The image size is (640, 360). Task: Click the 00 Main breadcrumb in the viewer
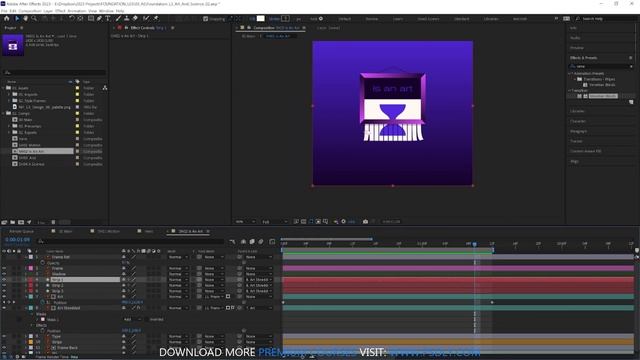(248, 36)
